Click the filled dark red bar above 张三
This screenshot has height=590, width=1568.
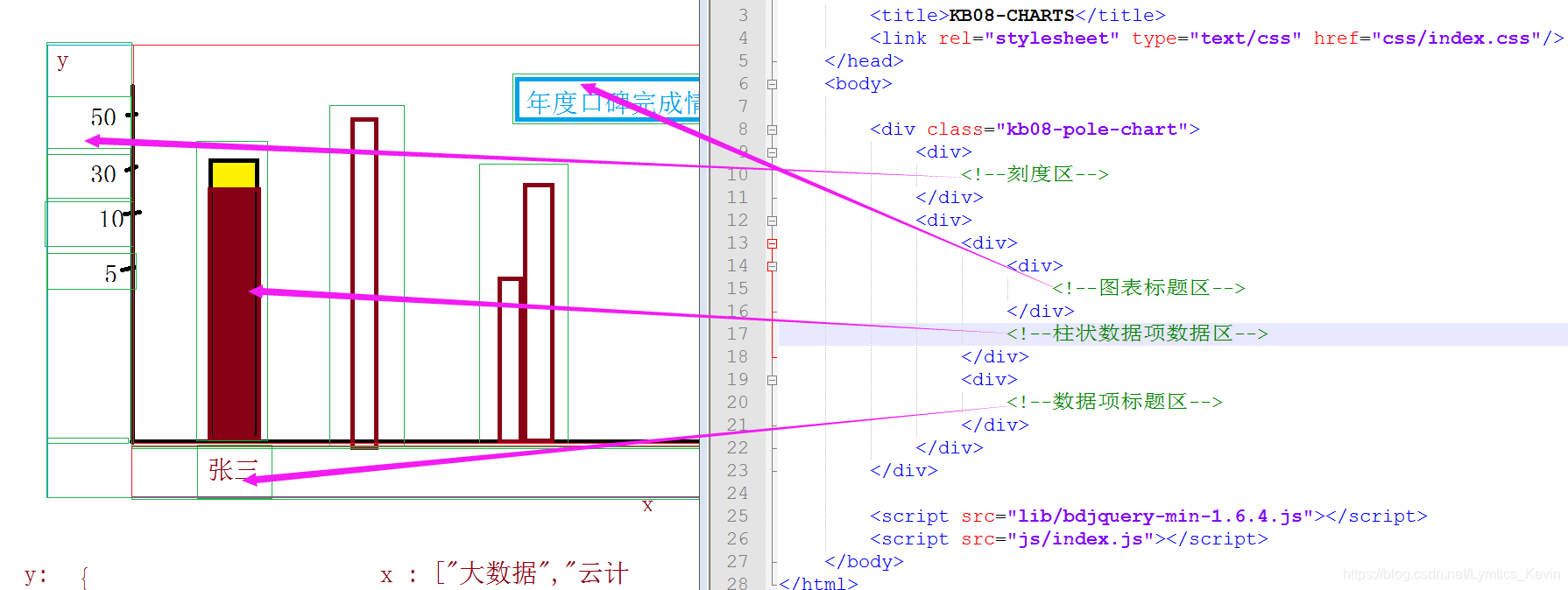point(234,313)
